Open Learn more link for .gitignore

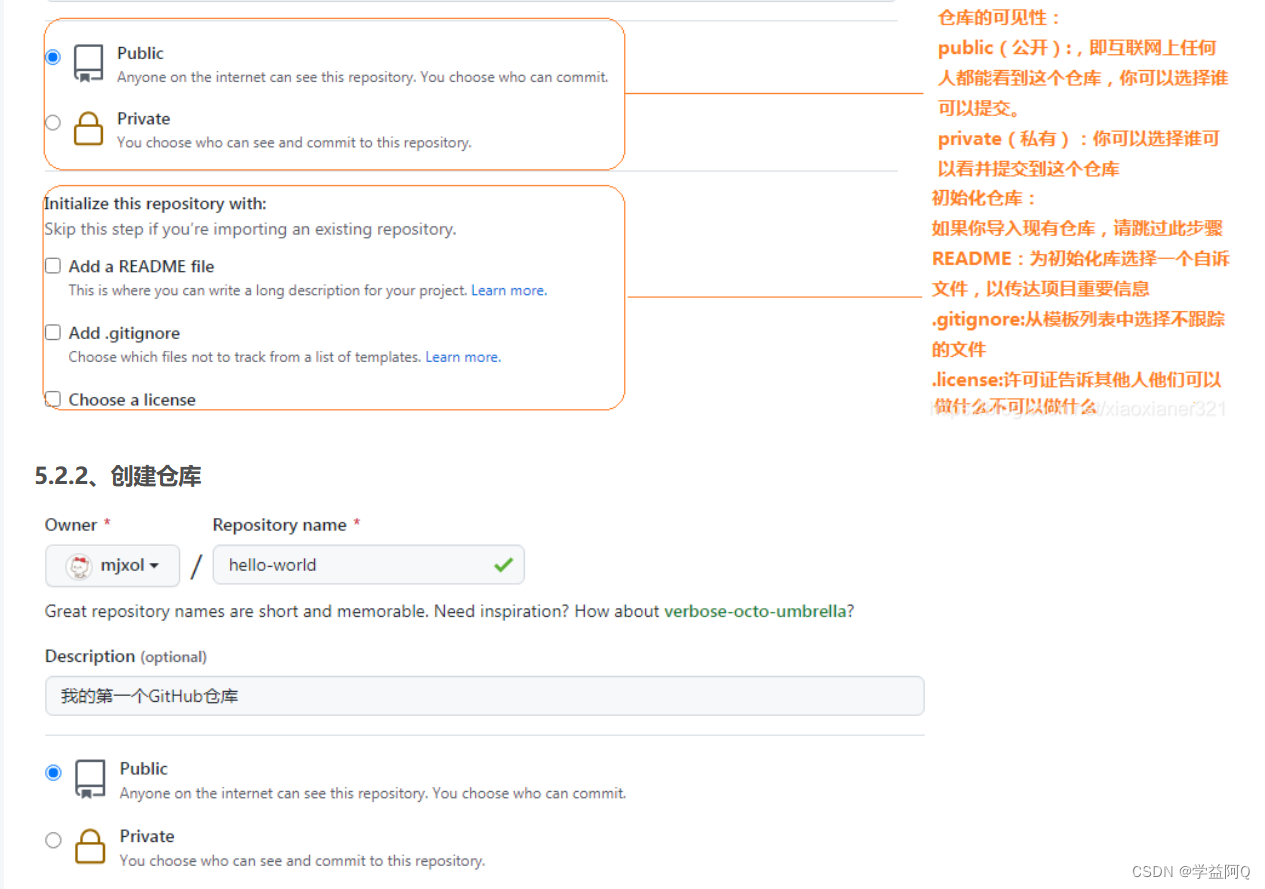click(x=462, y=357)
